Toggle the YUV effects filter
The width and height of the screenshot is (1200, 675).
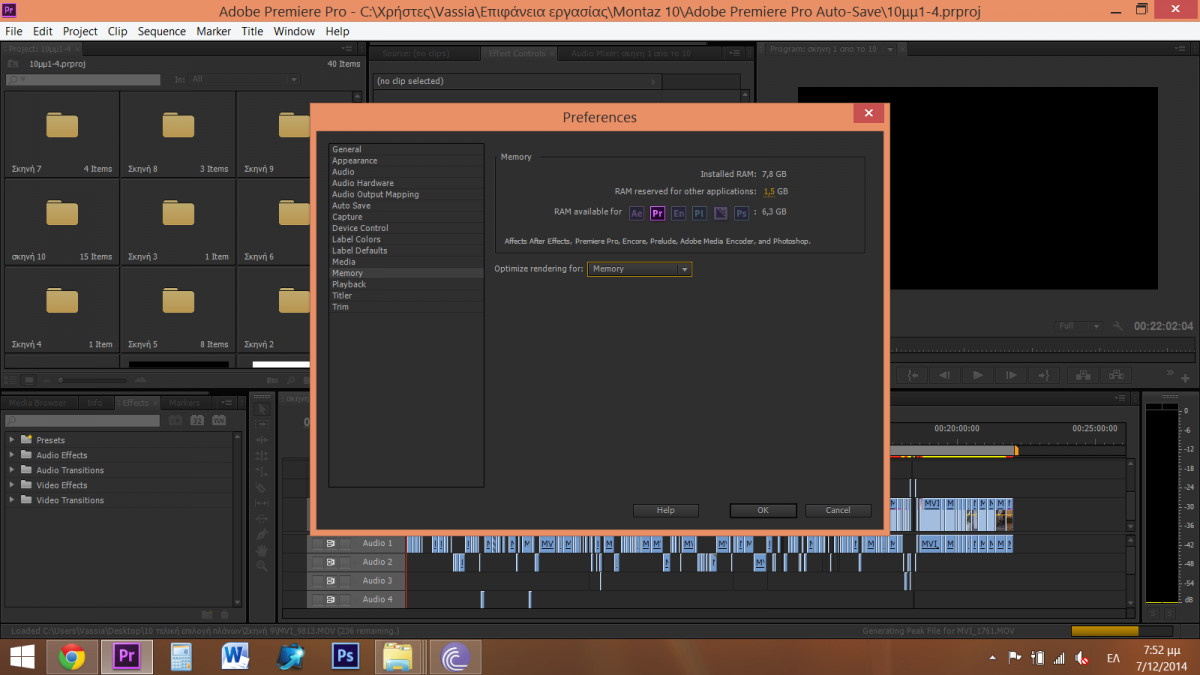218,420
